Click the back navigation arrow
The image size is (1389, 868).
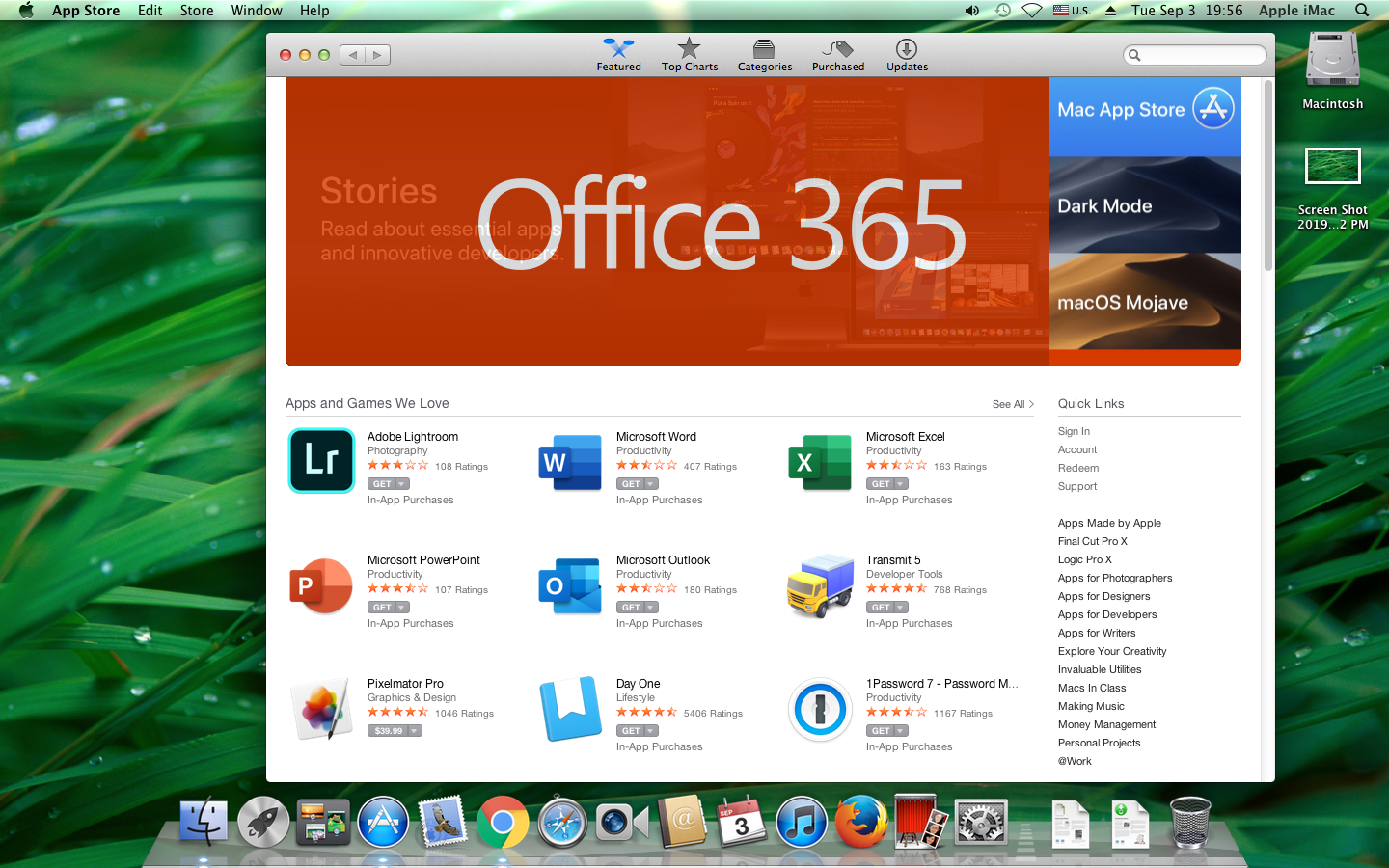(352, 55)
